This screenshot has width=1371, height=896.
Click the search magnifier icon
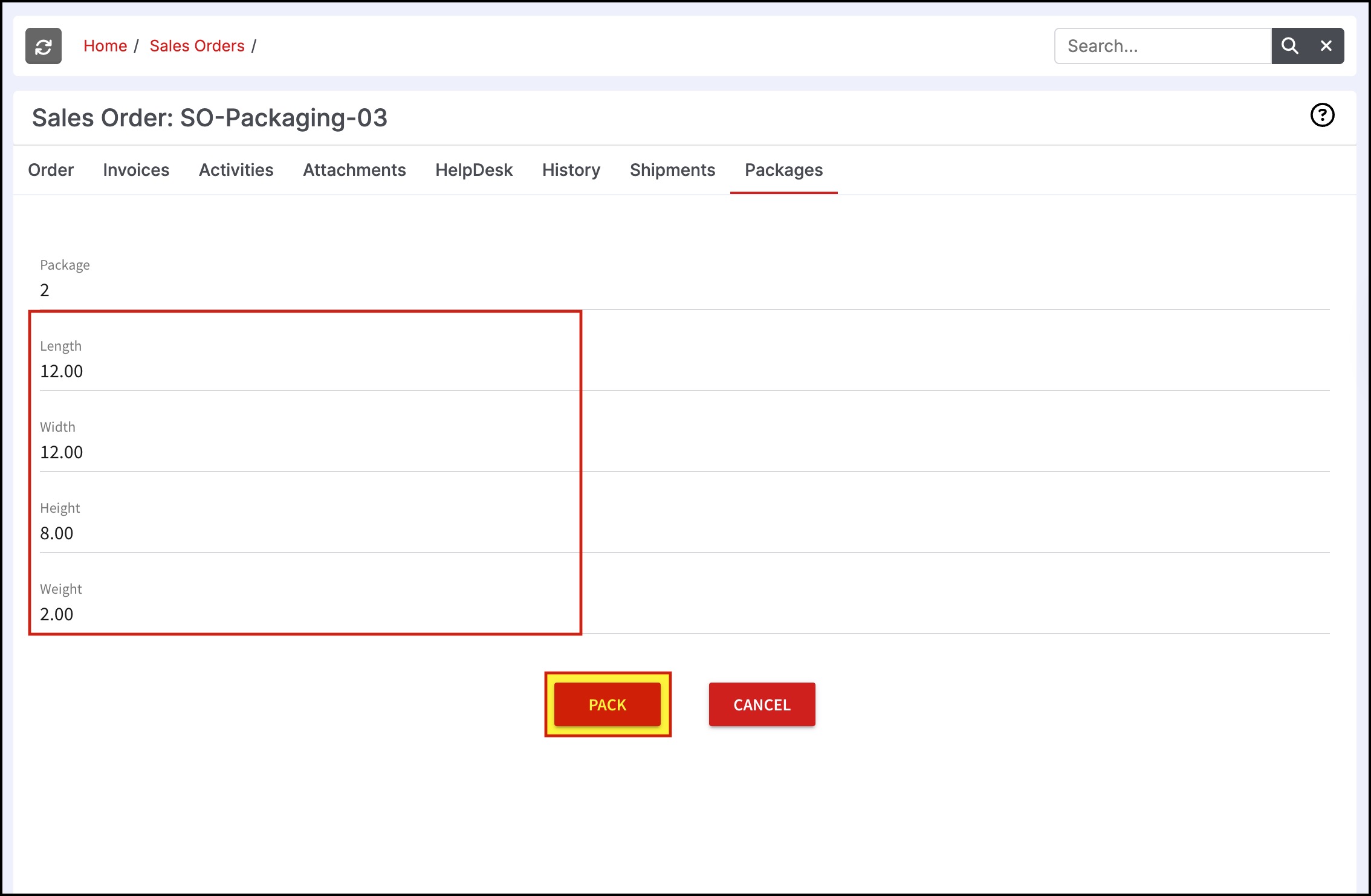[x=1289, y=46]
